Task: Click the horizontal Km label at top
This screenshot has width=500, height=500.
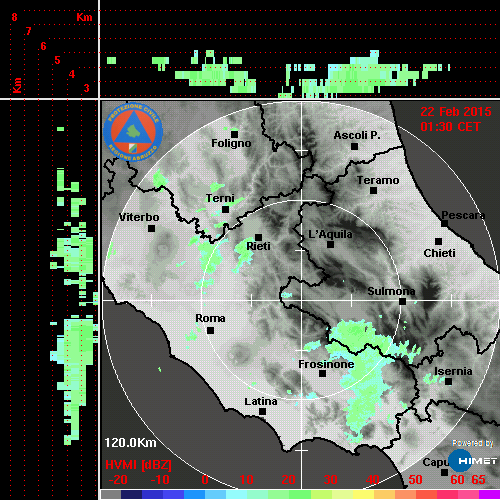Action: pos(84,17)
